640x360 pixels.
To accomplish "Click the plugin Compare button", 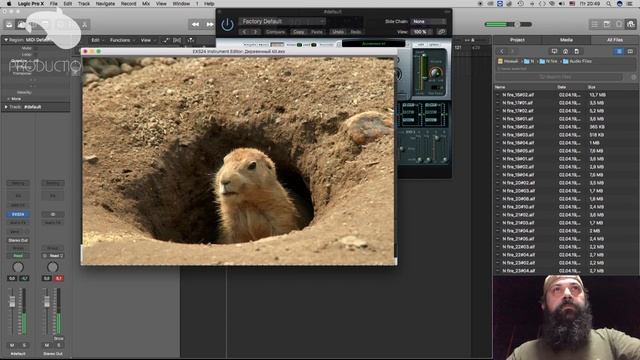I will [276, 32].
